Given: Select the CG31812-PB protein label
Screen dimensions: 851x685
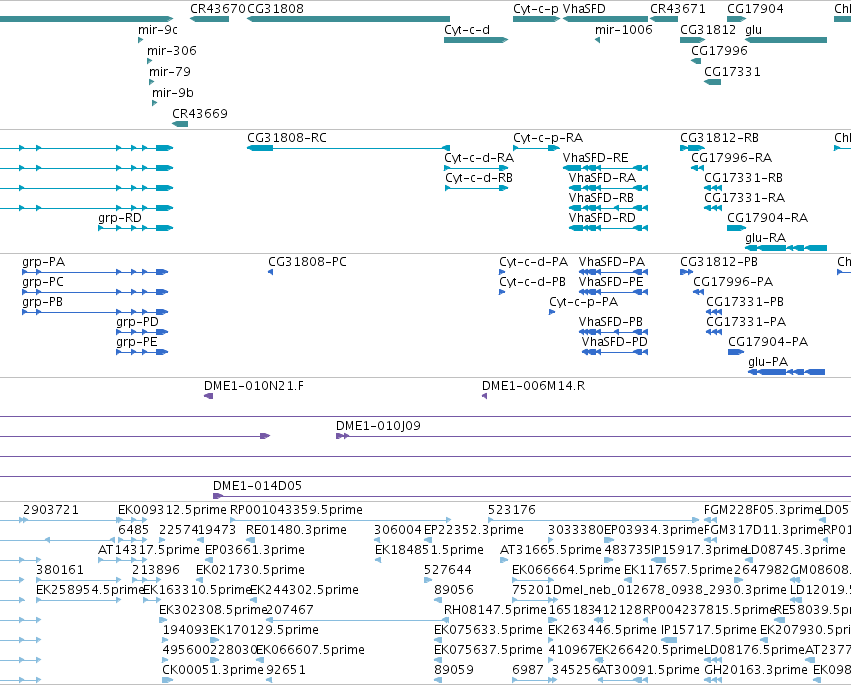Looking at the screenshot, I should click(719, 262).
